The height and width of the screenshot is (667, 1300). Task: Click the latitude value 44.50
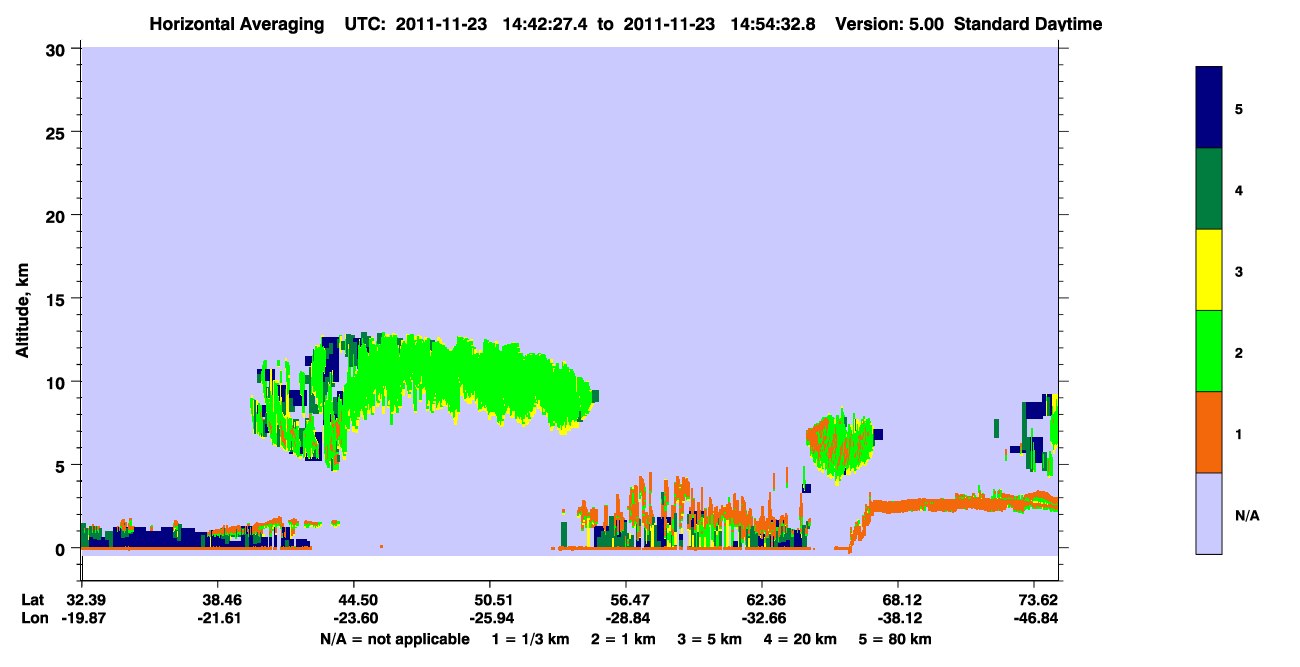(x=353, y=600)
